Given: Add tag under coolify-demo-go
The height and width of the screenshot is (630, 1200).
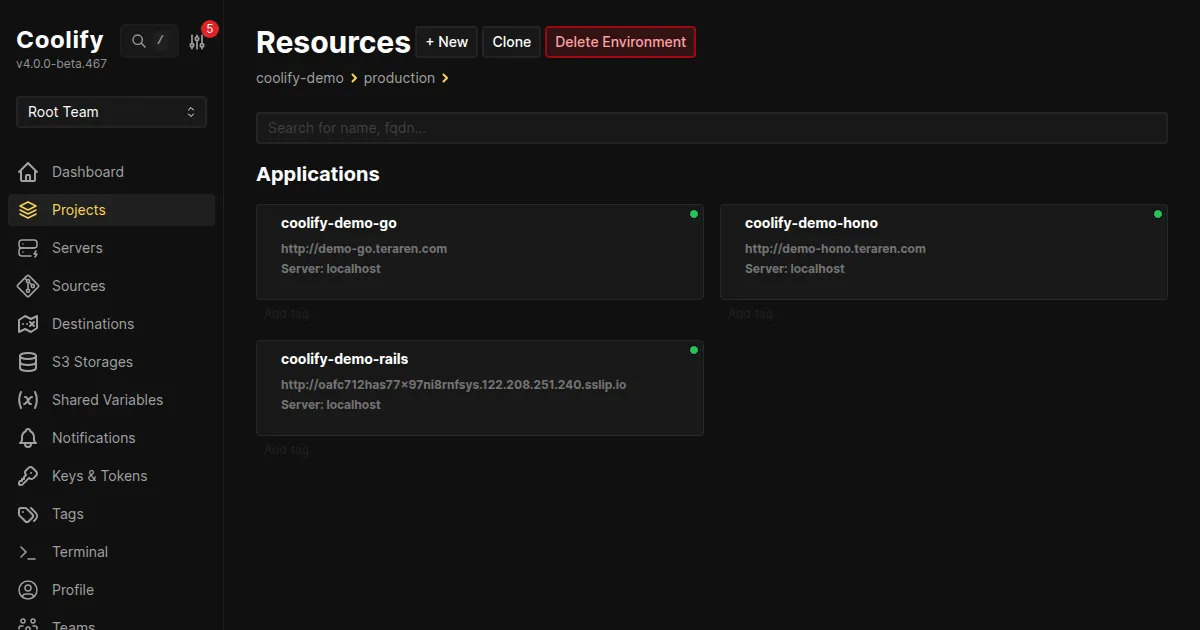Looking at the screenshot, I should pyautogui.click(x=286, y=314).
